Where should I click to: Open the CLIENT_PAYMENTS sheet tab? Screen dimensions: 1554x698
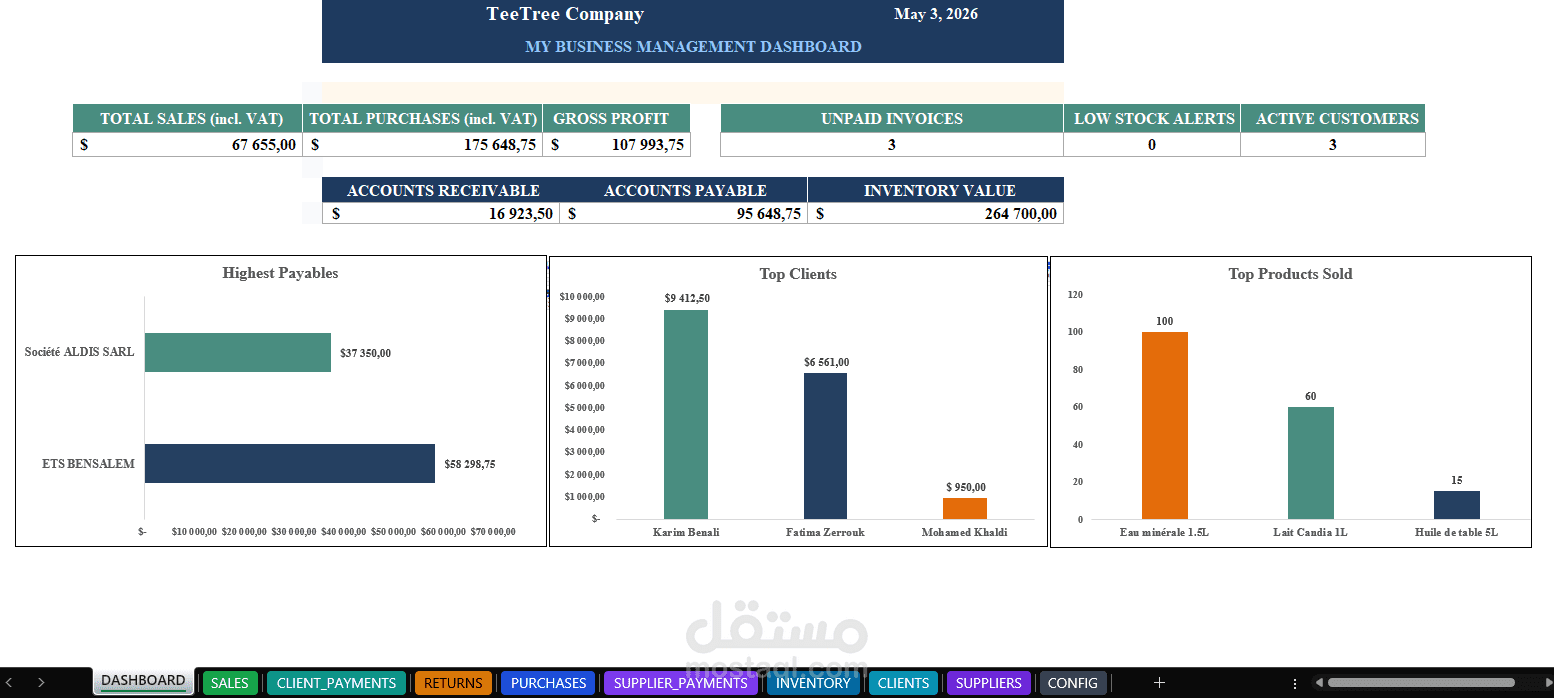pos(336,683)
